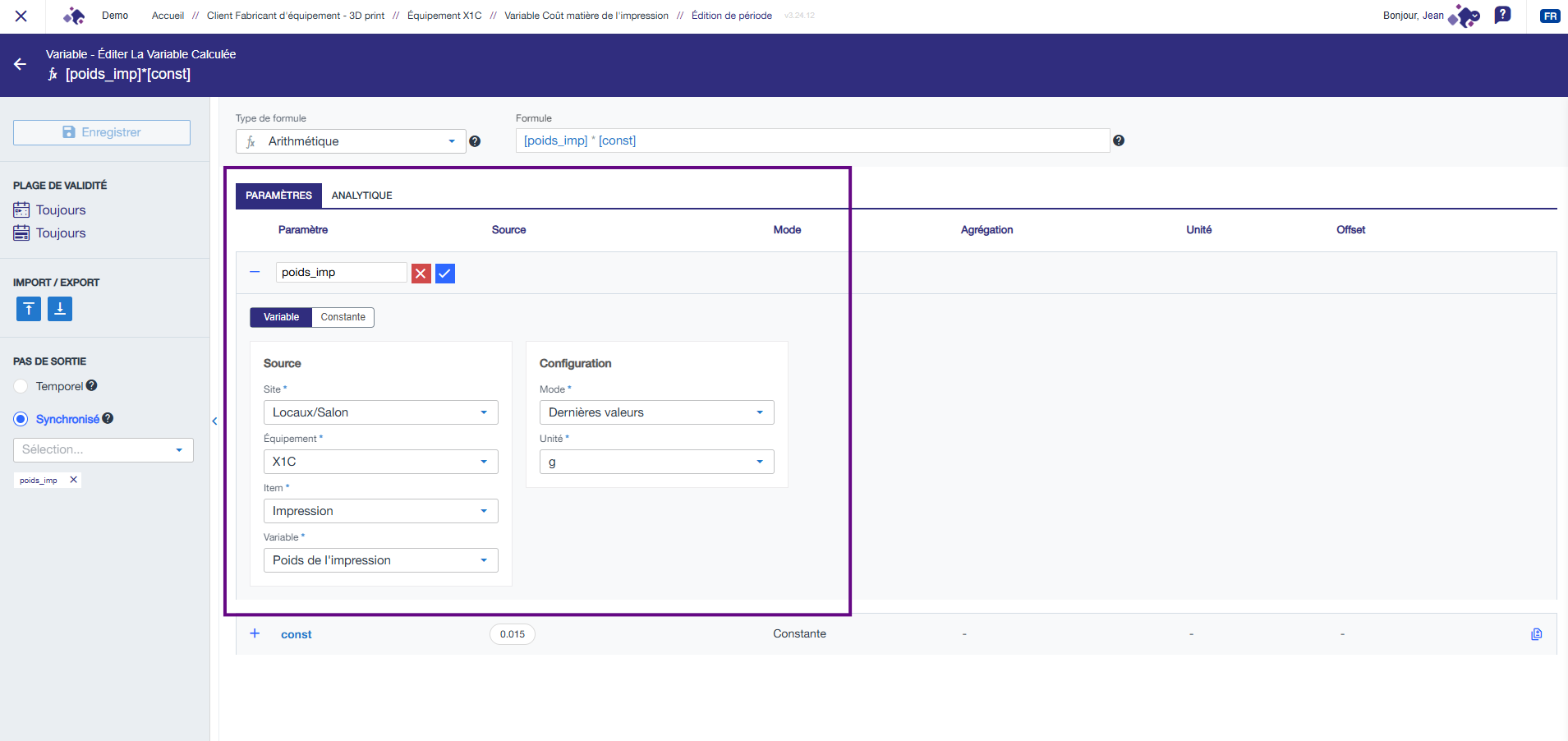Expand the const parameter row
This screenshot has height=741, width=1568.
tap(255, 633)
